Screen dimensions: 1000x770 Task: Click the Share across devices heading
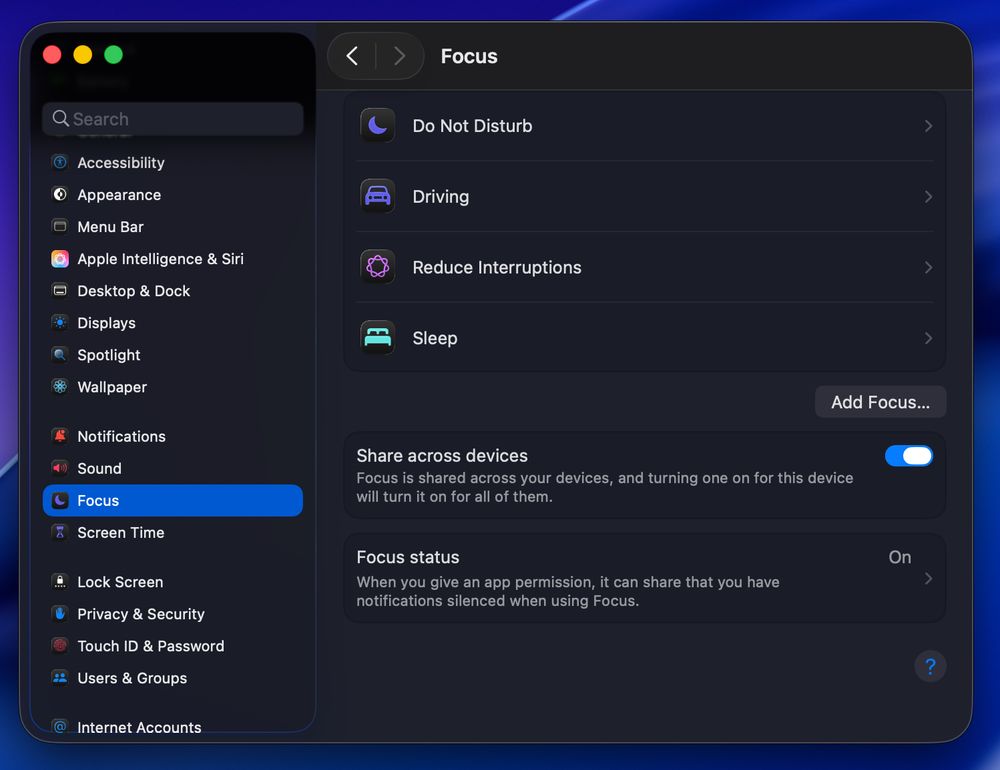[x=442, y=455]
